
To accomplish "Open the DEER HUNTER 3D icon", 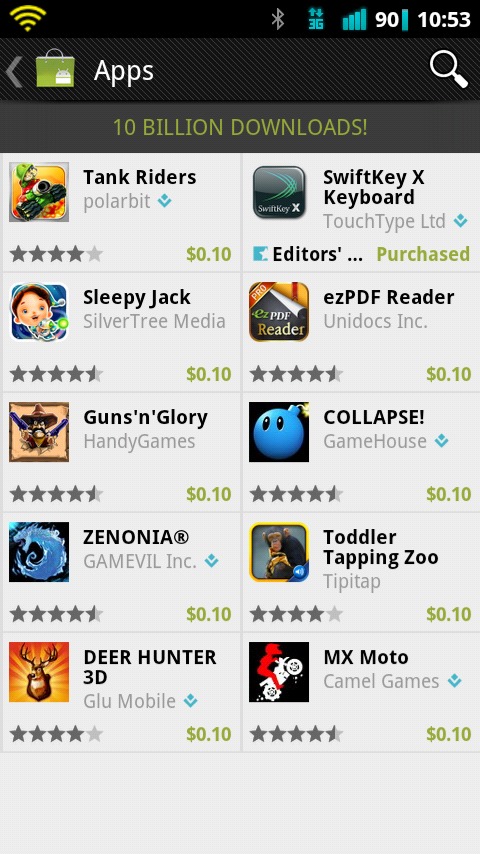I will tap(39, 672).
